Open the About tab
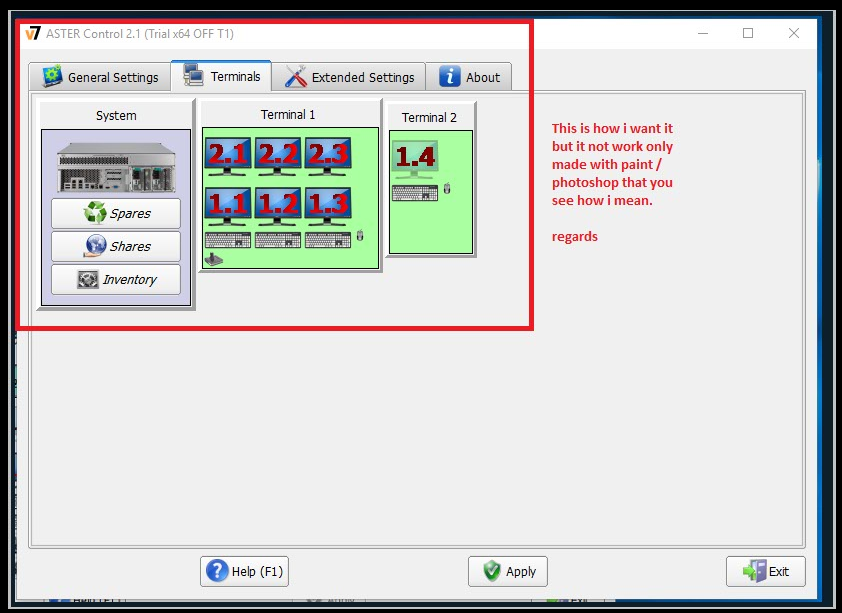This screenshot has height=613, width=842. coord(469,77)
